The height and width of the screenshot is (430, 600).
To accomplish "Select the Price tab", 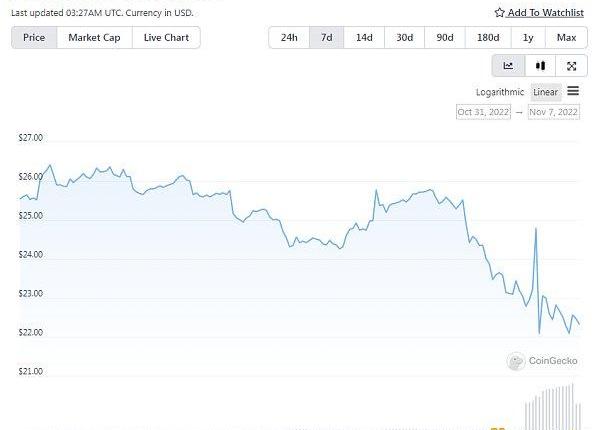I will coord(34,37).
